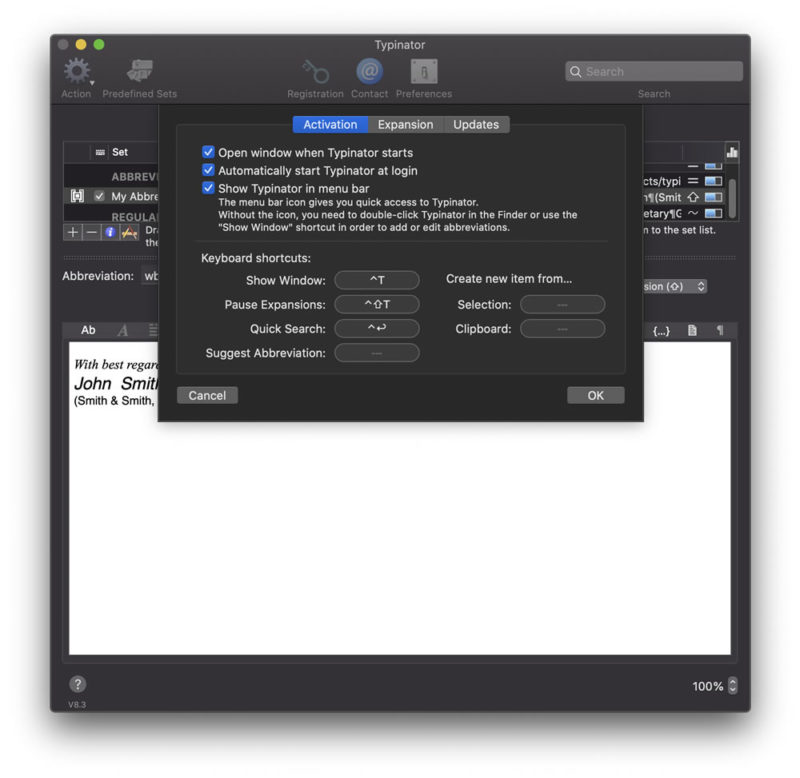Click the blue info button
The image size is (800, 778).
pos(110,233)
